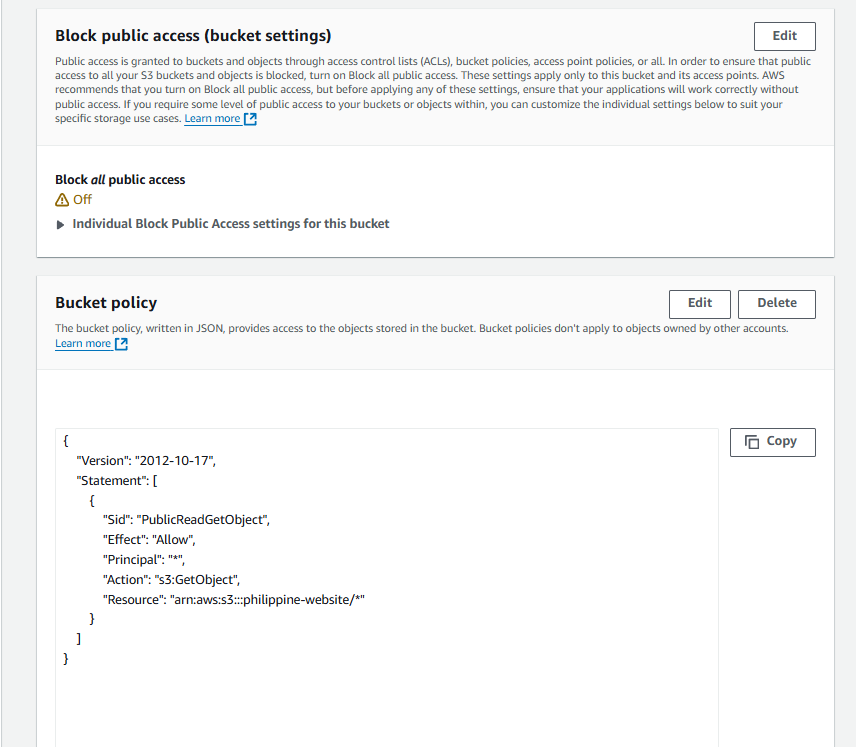Click the external link icon beside Block public access Learn more
Image resolution: width=856 pixels, height=747 pixels.
point(251,119)
